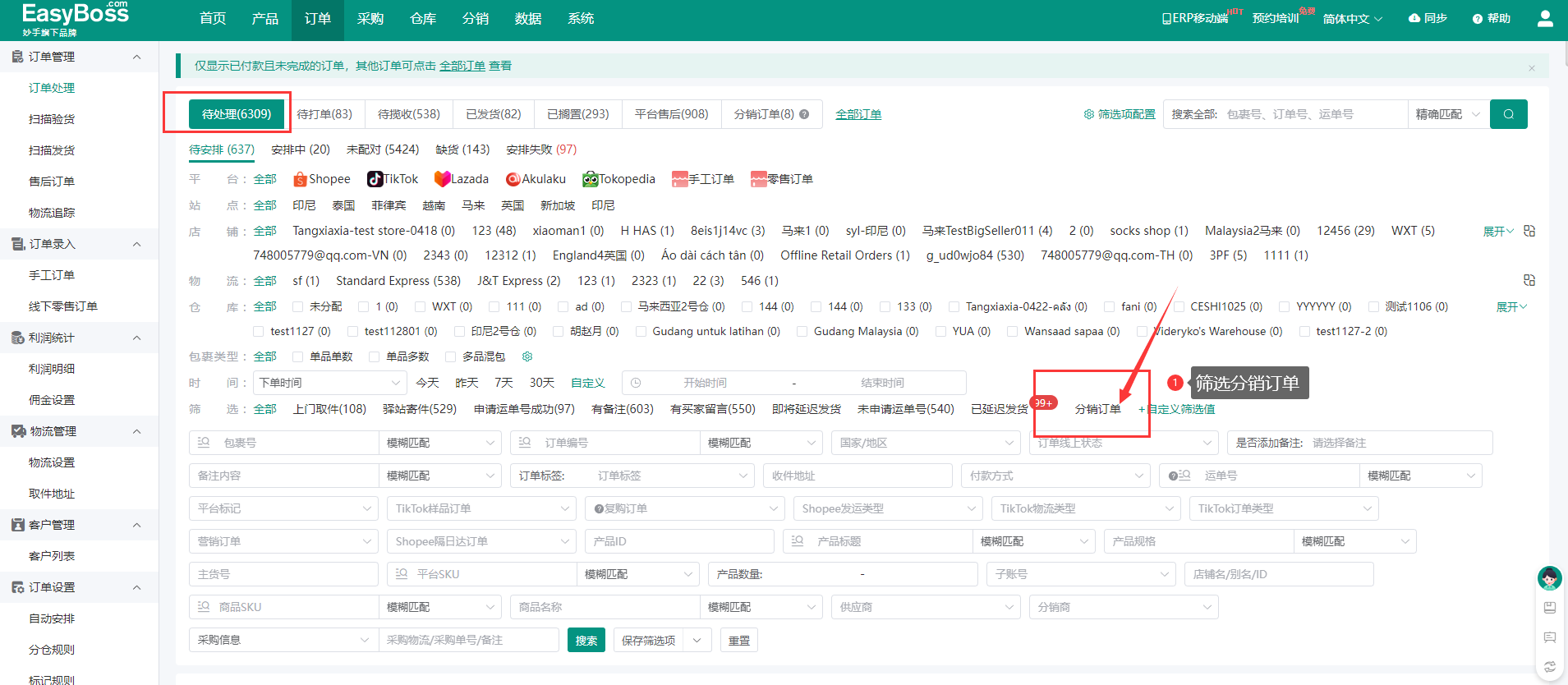This screenshot has height=685, width=1568.
Task: Click the 全部订单 link
Action: click(858, 114)
